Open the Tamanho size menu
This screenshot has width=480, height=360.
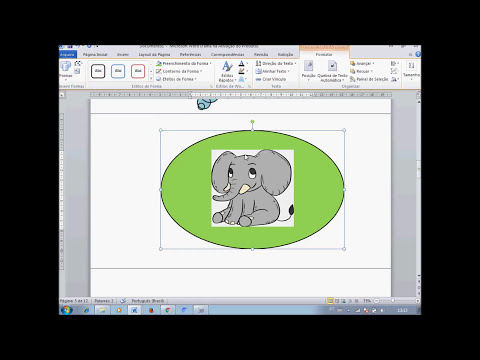(x=411, y=71)
